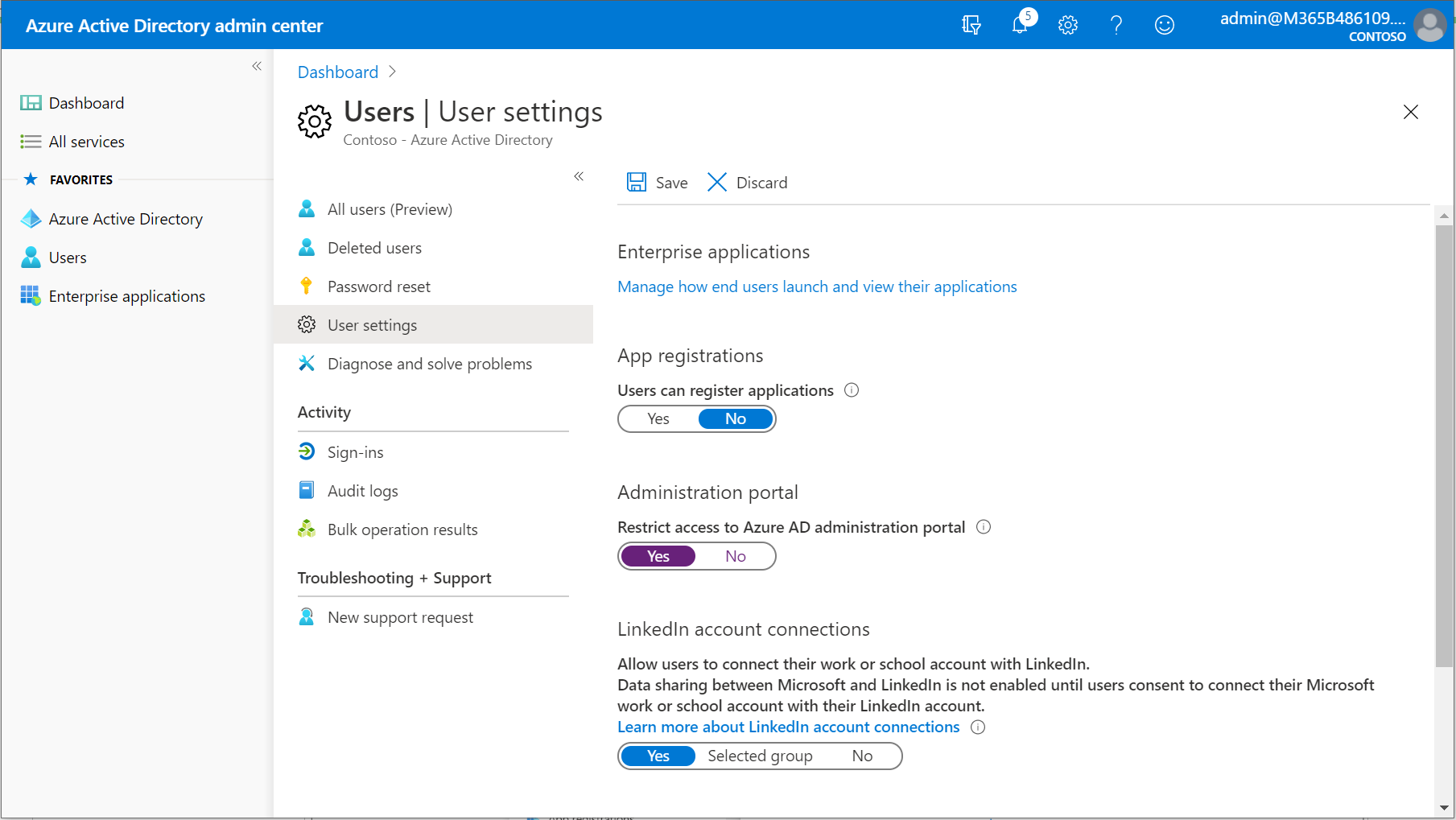Viewport: 1456px width, 820px height.
Task: Close the User settings blade
Action: pos(1411,112)
